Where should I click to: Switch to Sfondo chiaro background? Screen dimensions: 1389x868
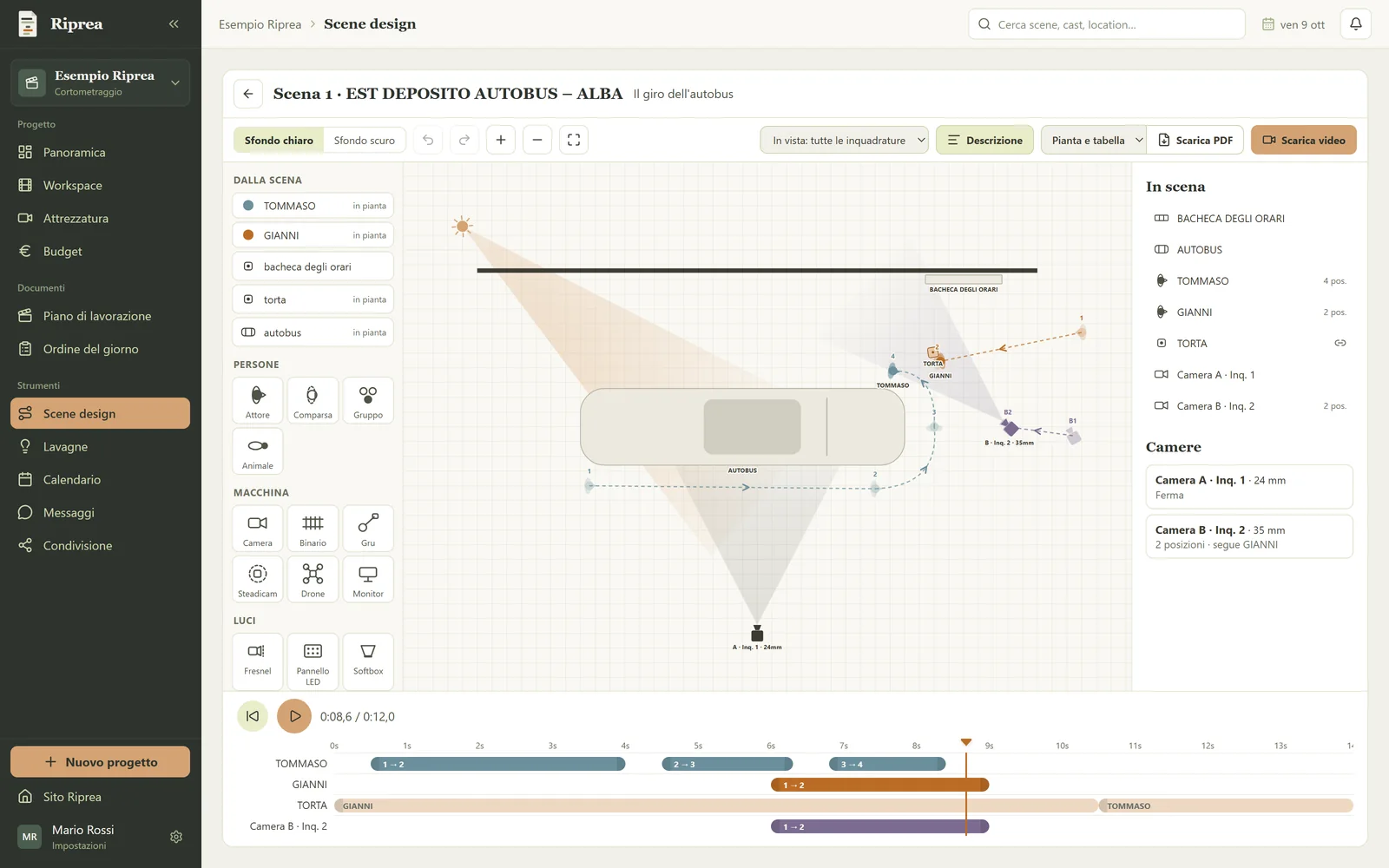(x=279, y=140)
